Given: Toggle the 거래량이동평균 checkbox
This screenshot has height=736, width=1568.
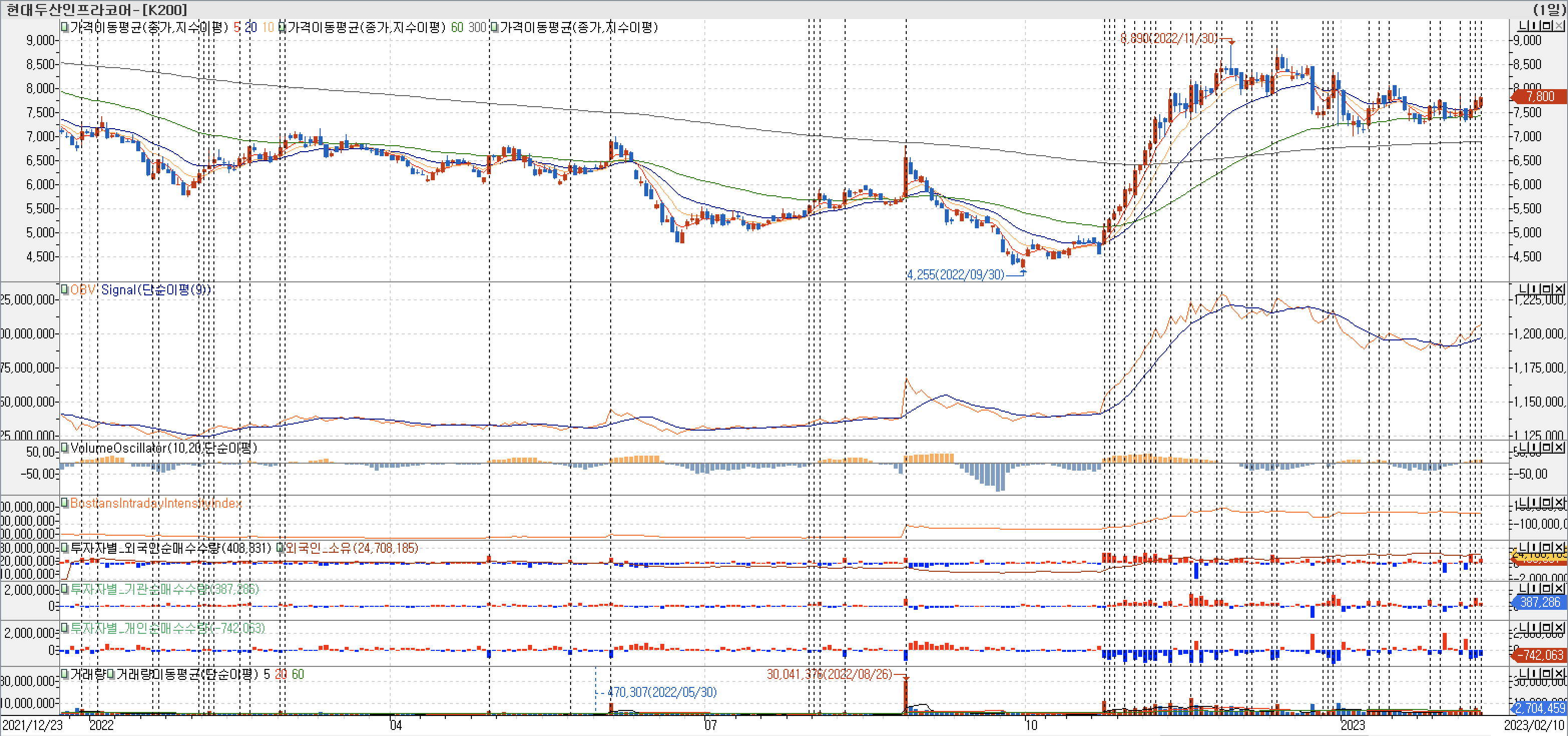Looking at the screenshot, I should 111,674.
